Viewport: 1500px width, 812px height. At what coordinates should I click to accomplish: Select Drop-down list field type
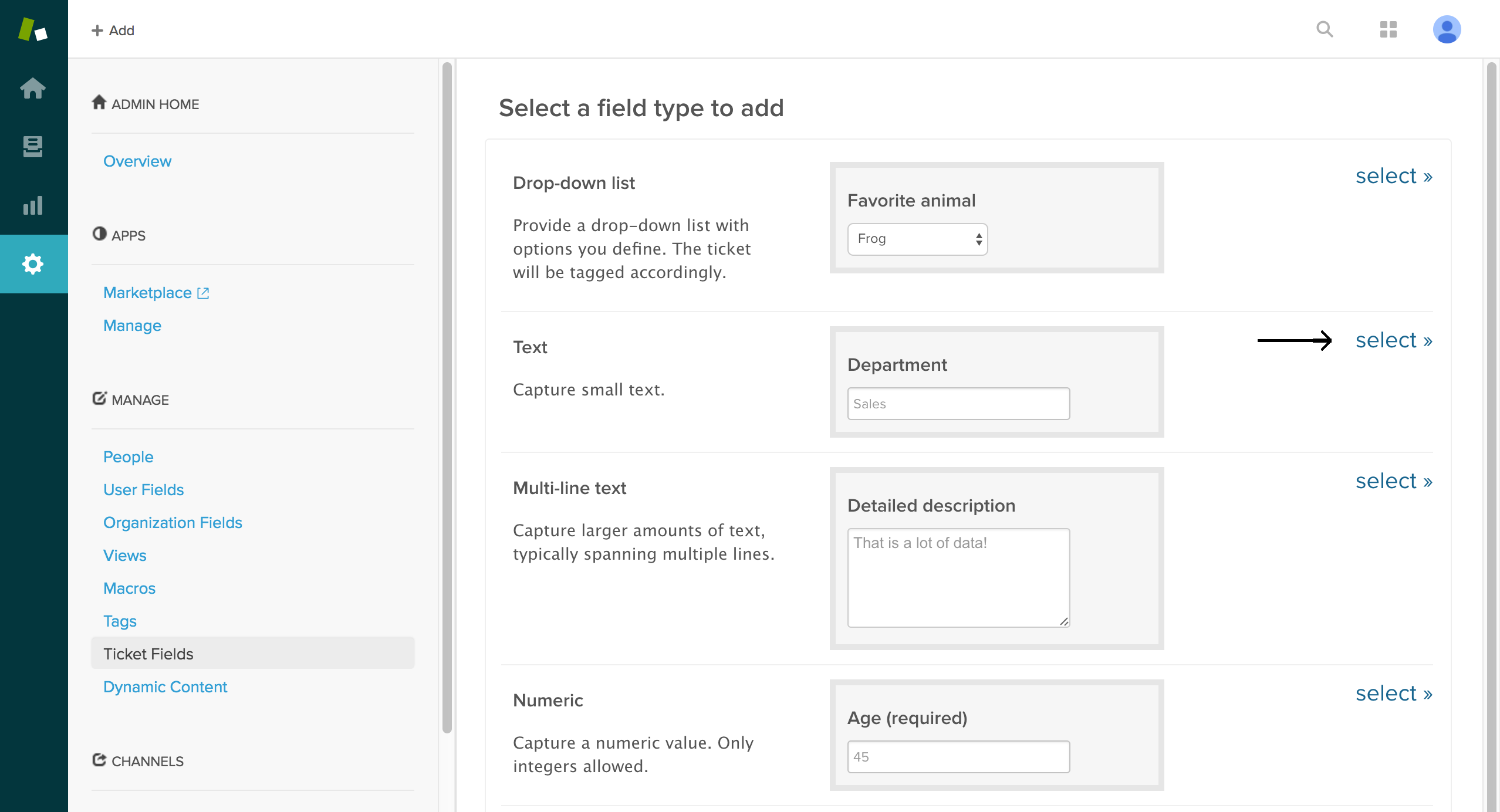(1392, 175)
